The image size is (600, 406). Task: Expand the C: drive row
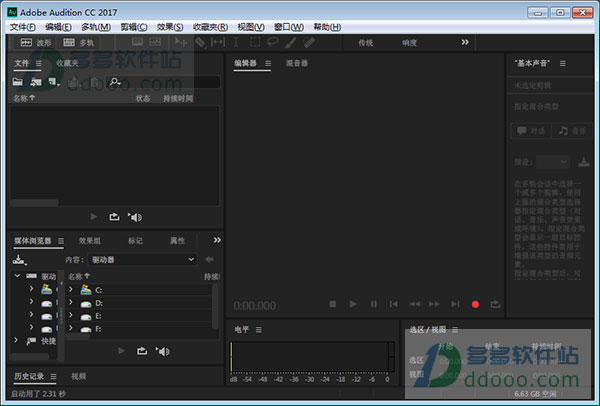point(71,289)
